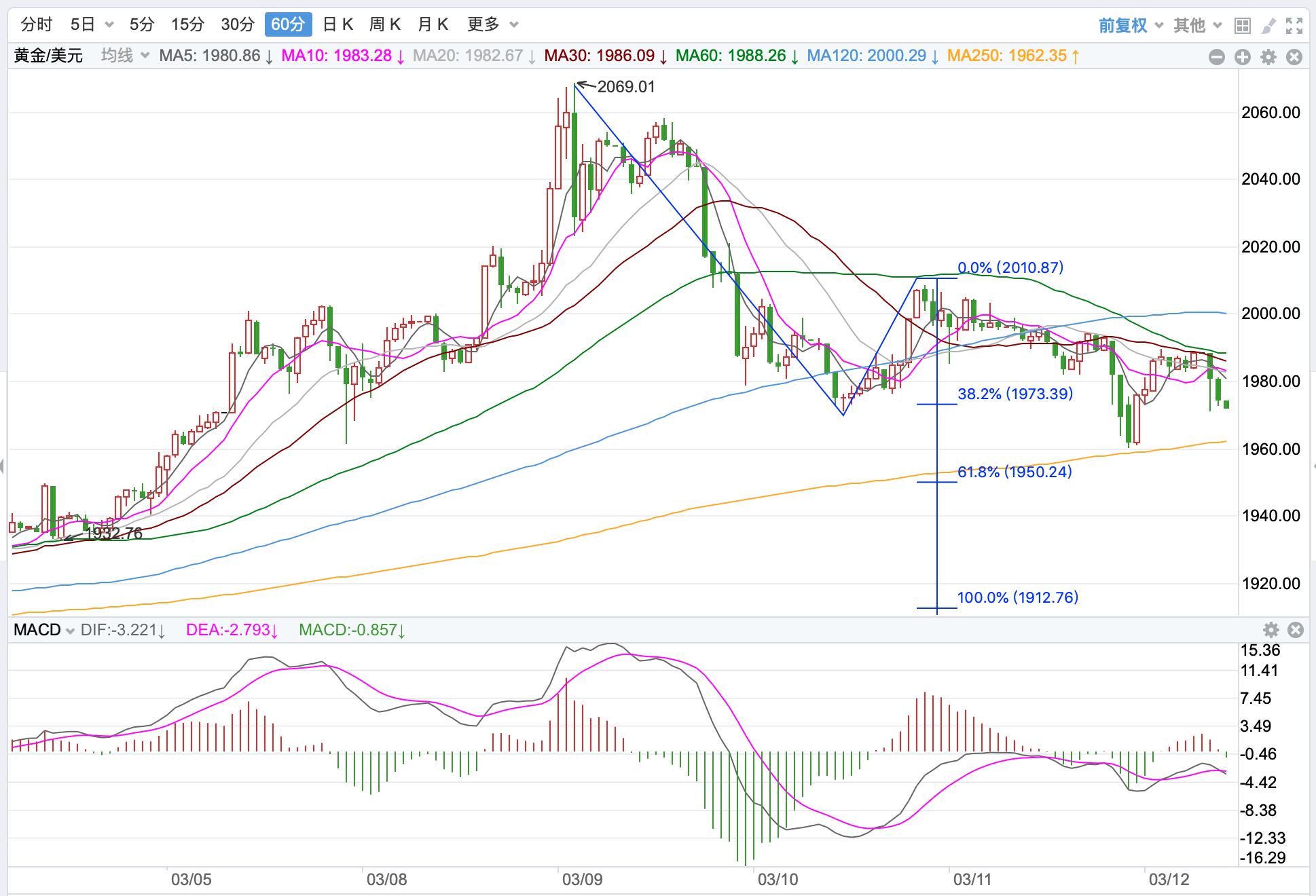1316x896 pixels.
Task: Switch to 分时 view
Action: point(37,25)
